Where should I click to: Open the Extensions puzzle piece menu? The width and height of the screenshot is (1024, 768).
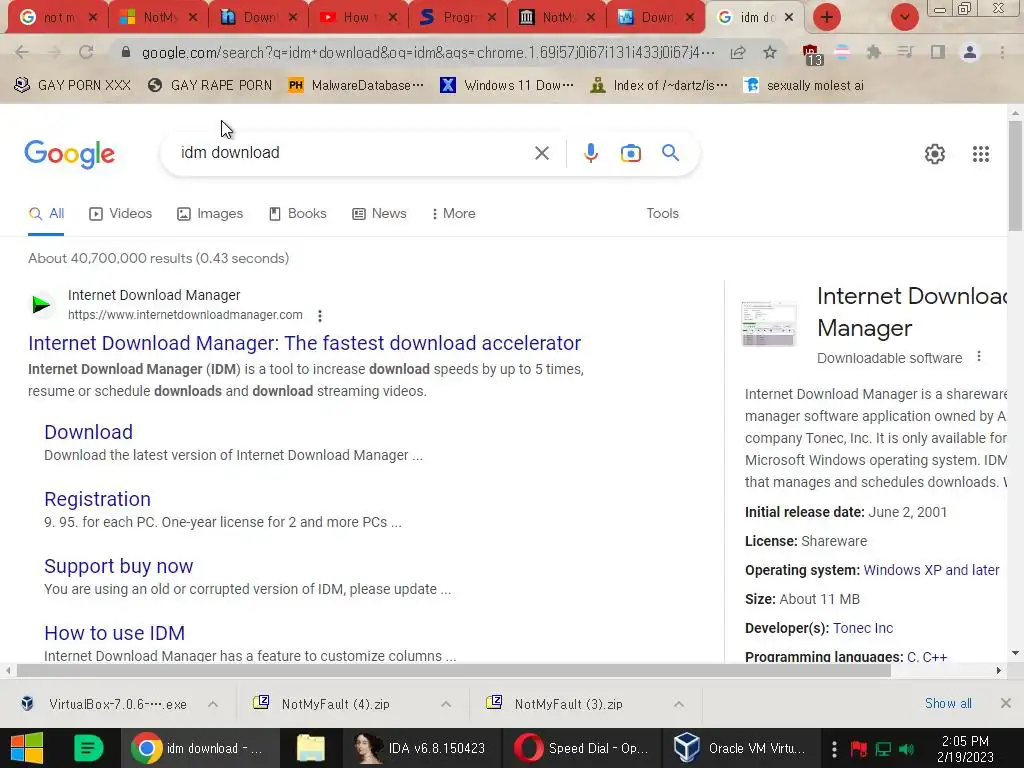[x=873, y=52]
